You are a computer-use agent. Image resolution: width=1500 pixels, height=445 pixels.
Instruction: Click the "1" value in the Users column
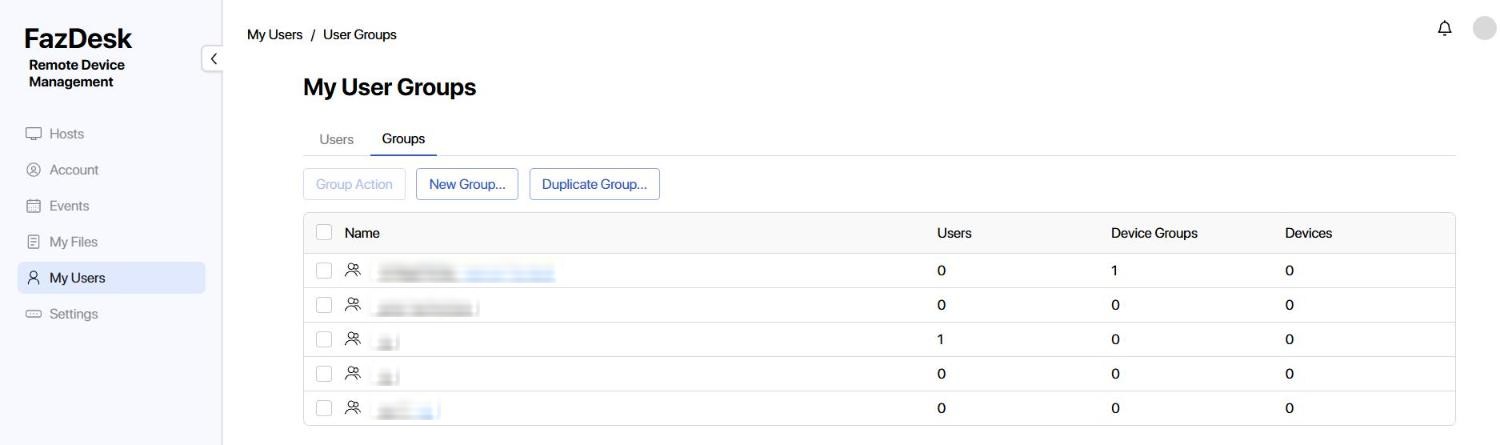(940, 339)
